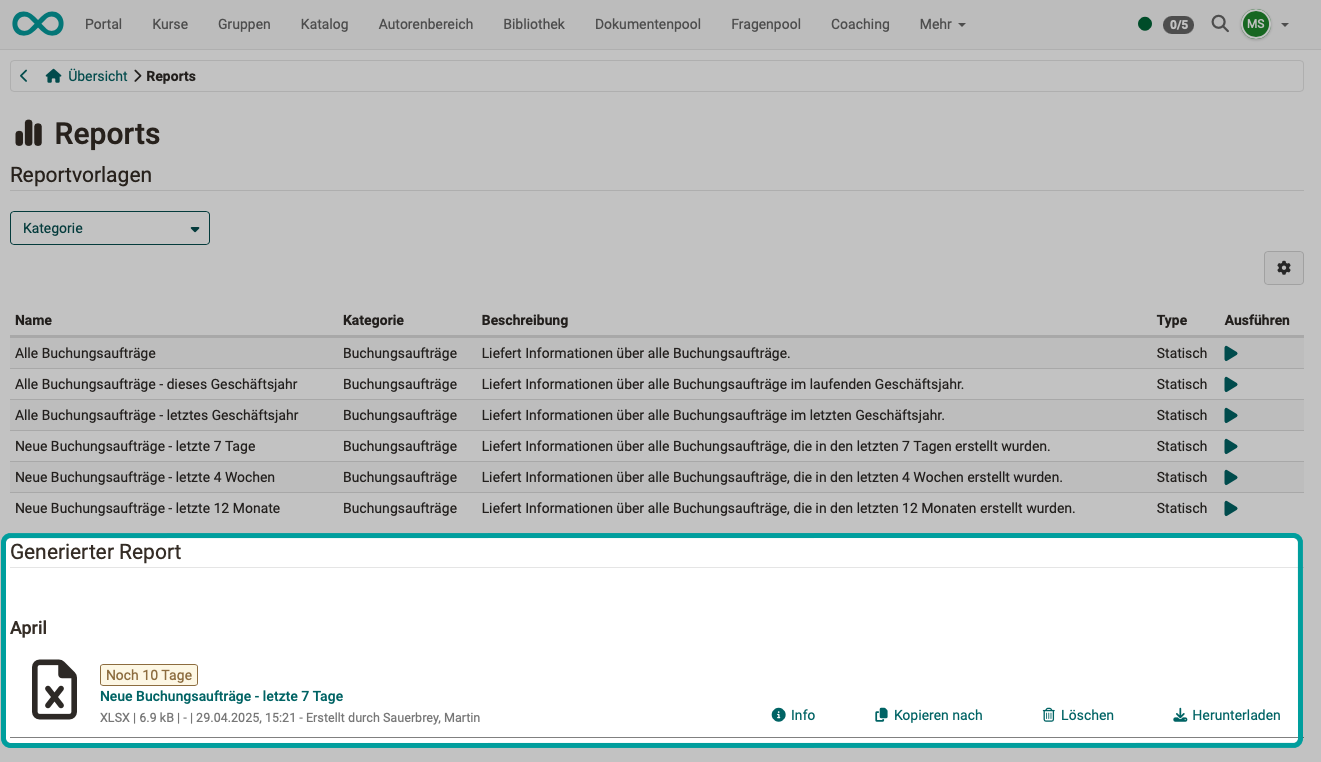The image size is (1321, 762).
Task: Click the 0/5 progress indicator pill
Action: (x=1178, y=24)
